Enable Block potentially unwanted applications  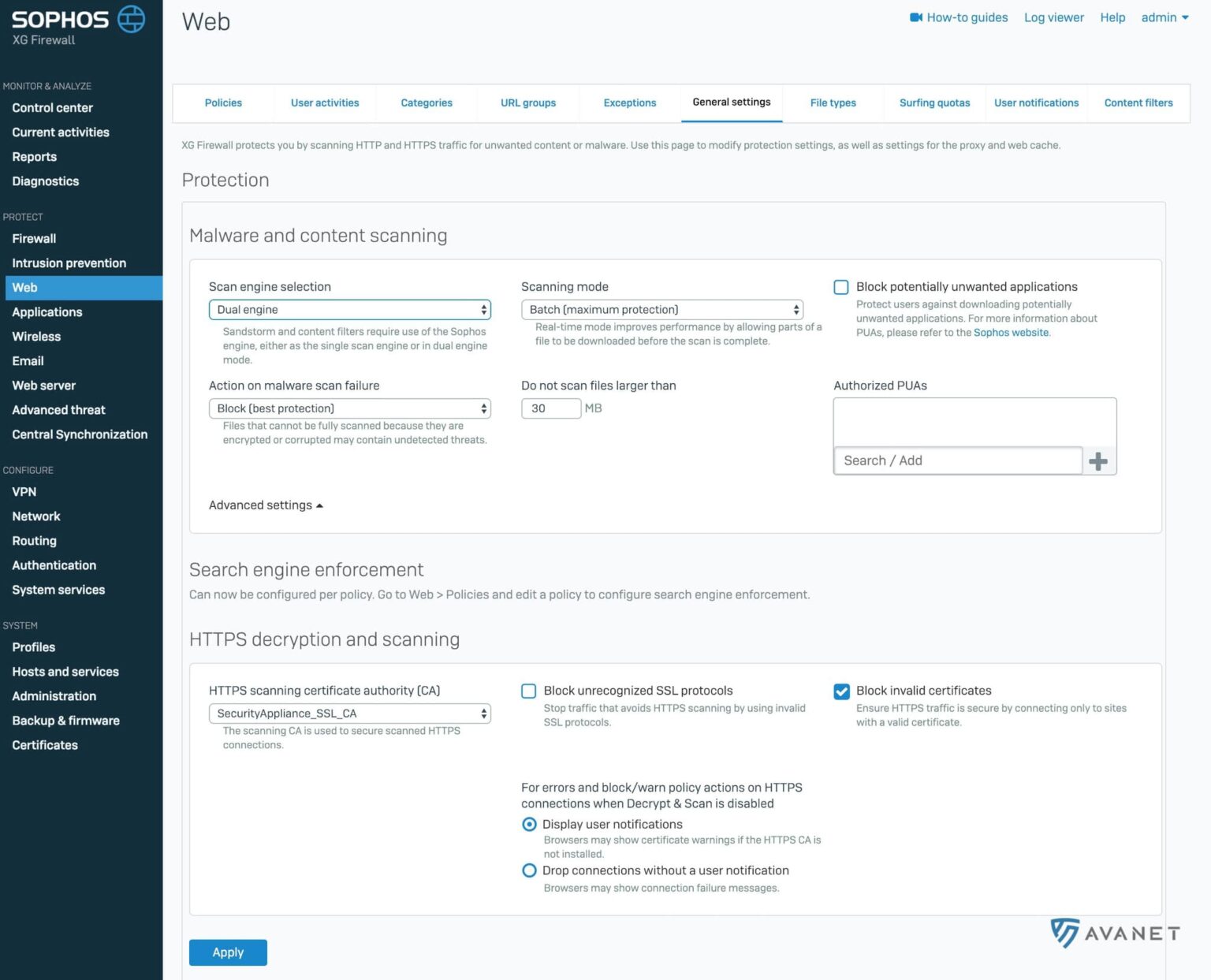pyautogui.click(x=840, y=287)
